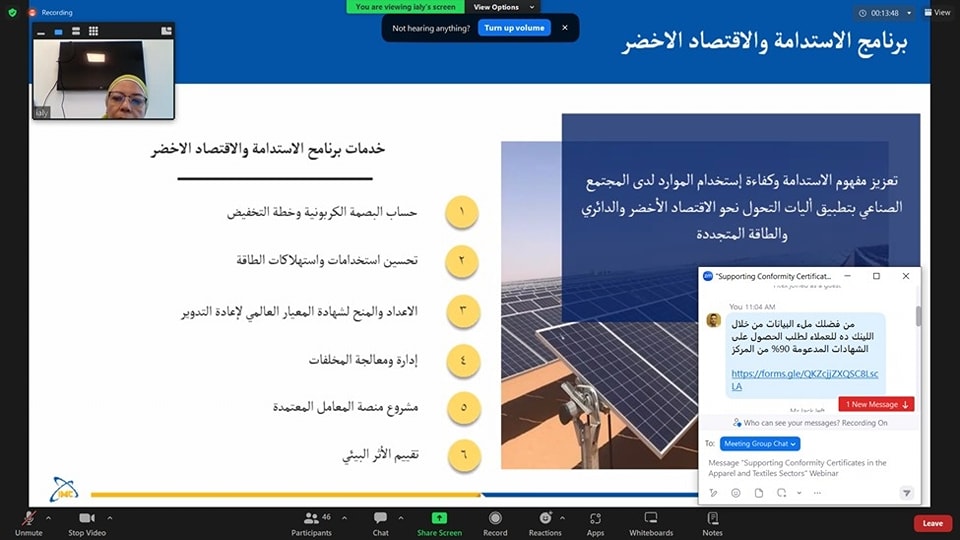Click the emoji icon in chat composer

tap(735, 493)
